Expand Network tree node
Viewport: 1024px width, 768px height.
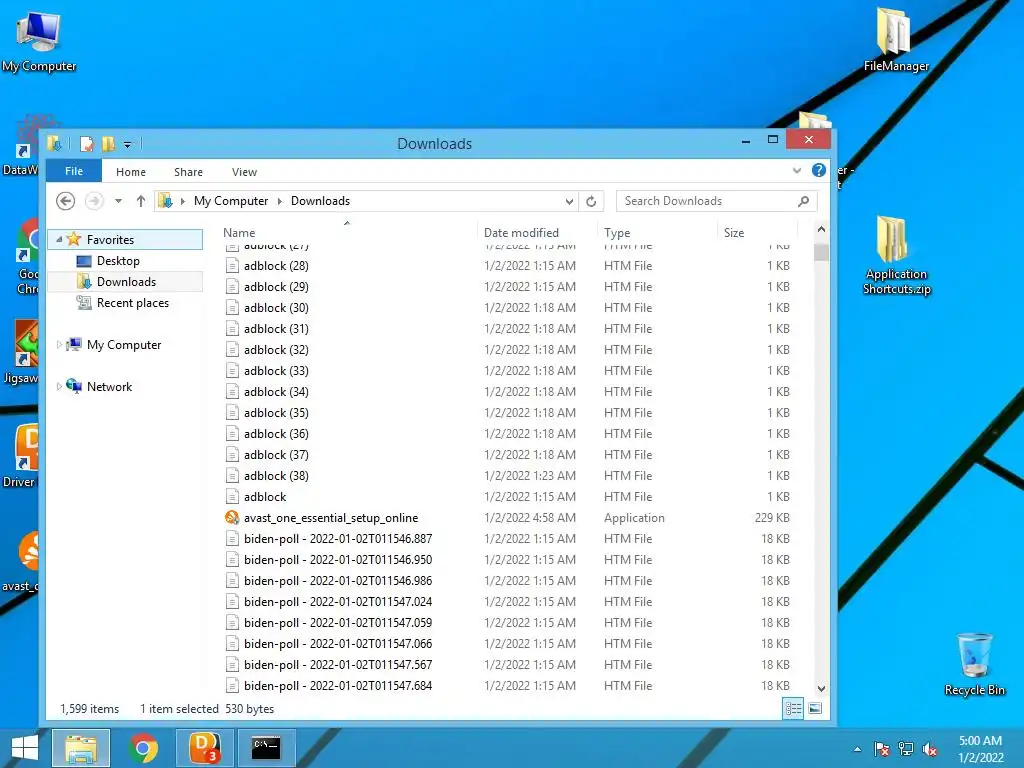[59, 387]
